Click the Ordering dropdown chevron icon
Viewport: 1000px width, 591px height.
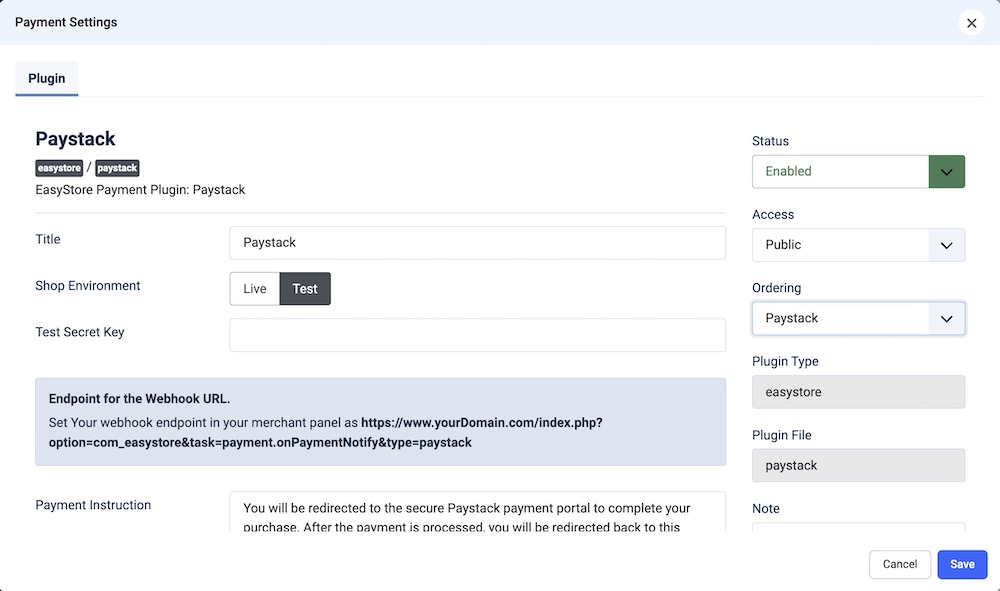point(947,319)
